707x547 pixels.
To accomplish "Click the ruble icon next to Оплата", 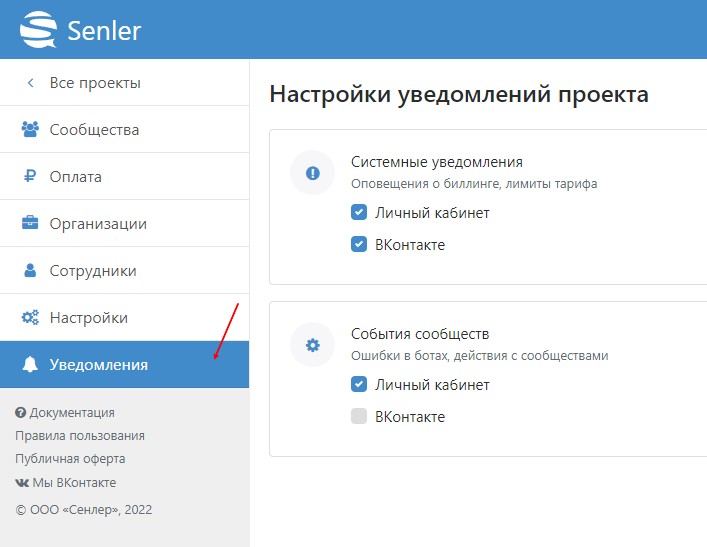I will click(30, 177).
